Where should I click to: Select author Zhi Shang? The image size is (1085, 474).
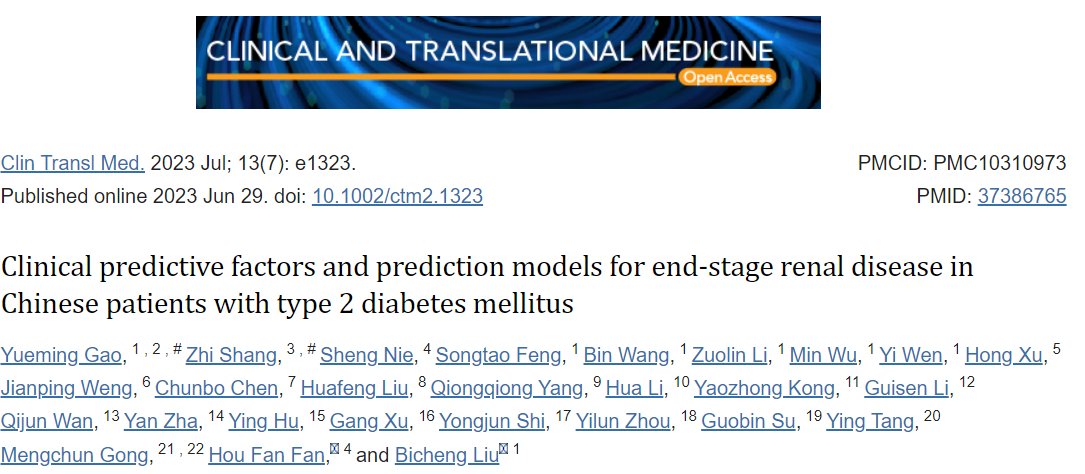[x=231, y=356]
